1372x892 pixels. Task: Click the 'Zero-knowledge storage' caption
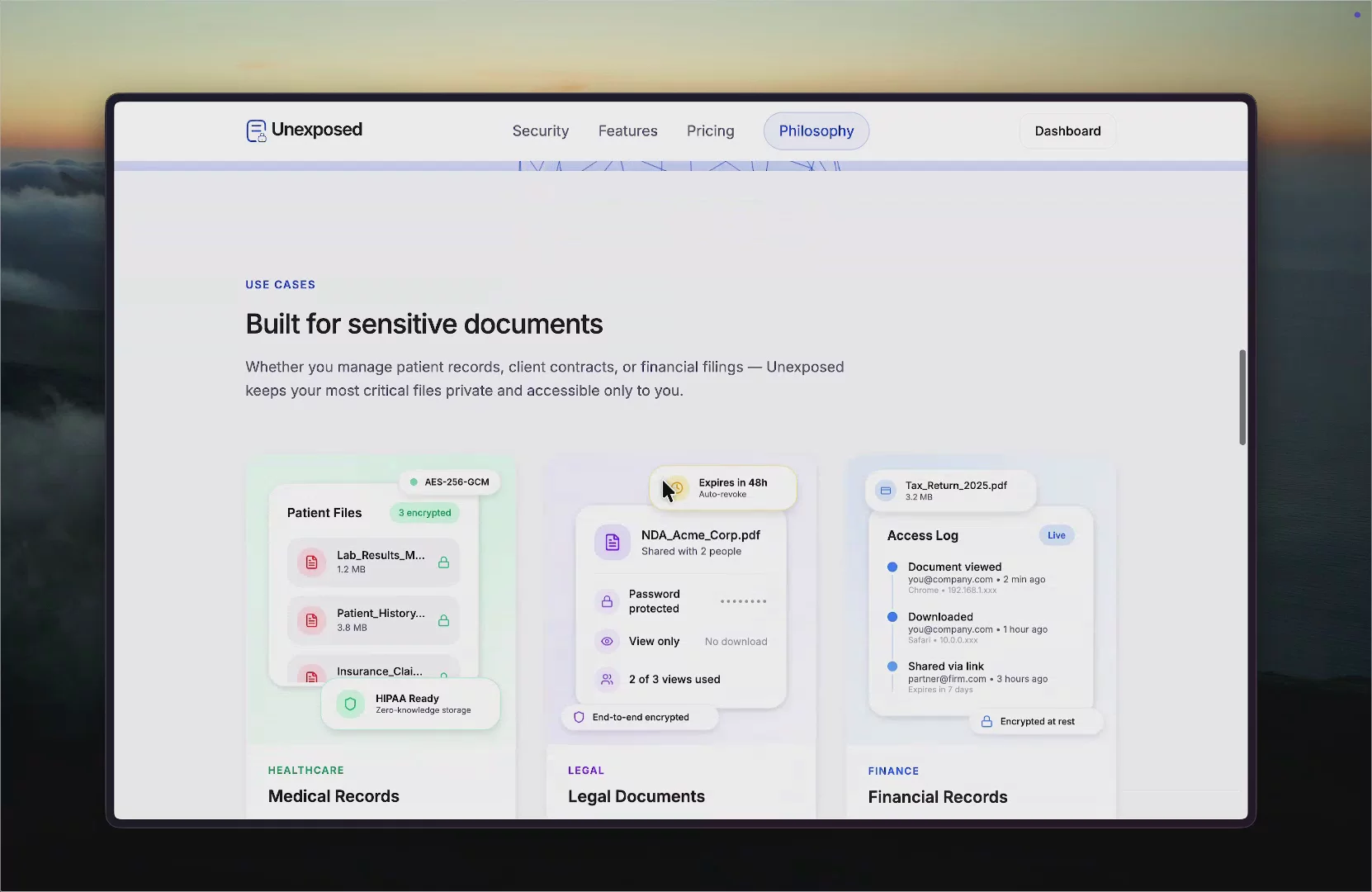pyautogui.click(x=423, y=710)
